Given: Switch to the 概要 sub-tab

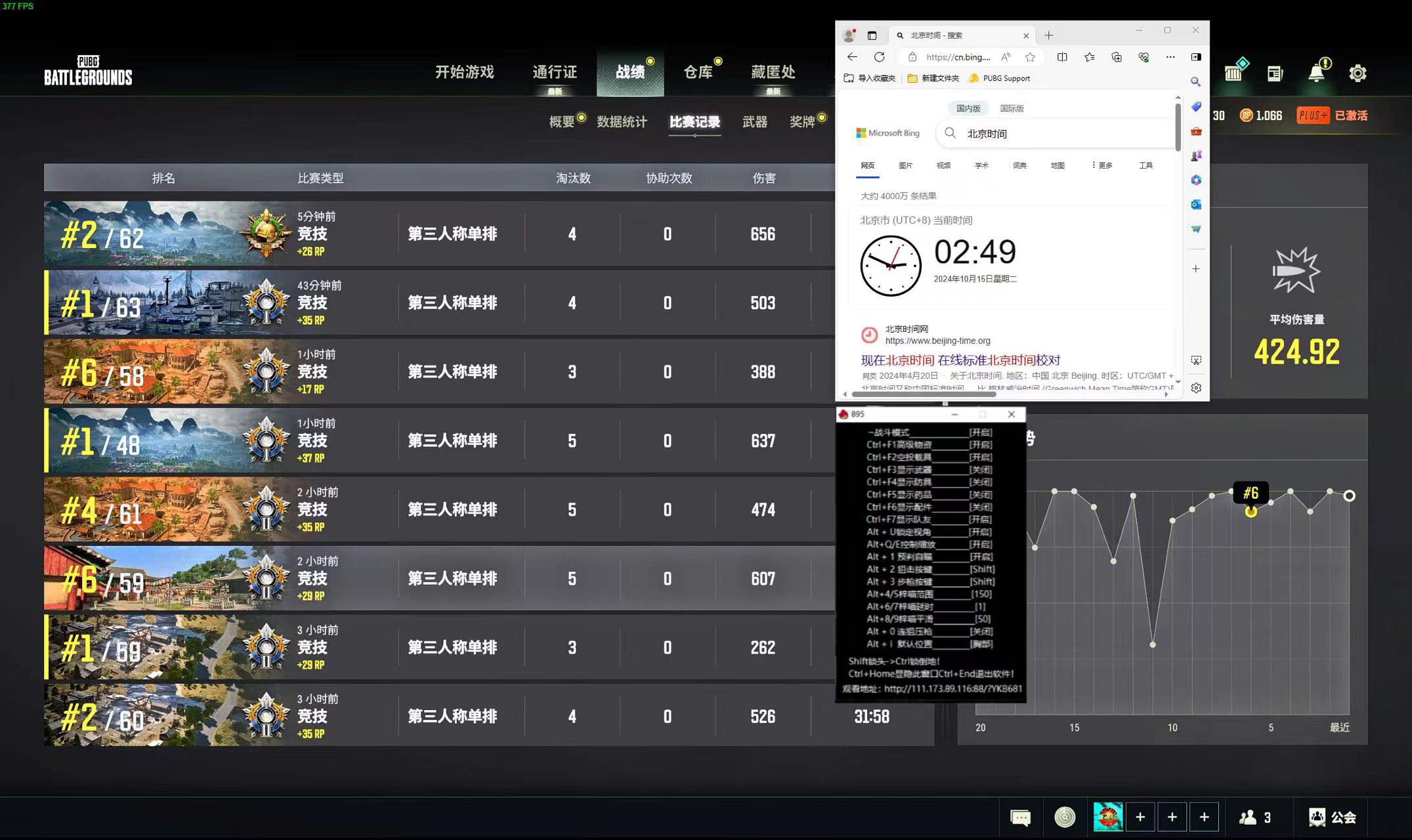Looking at the screenshot, I should point(562,122).
